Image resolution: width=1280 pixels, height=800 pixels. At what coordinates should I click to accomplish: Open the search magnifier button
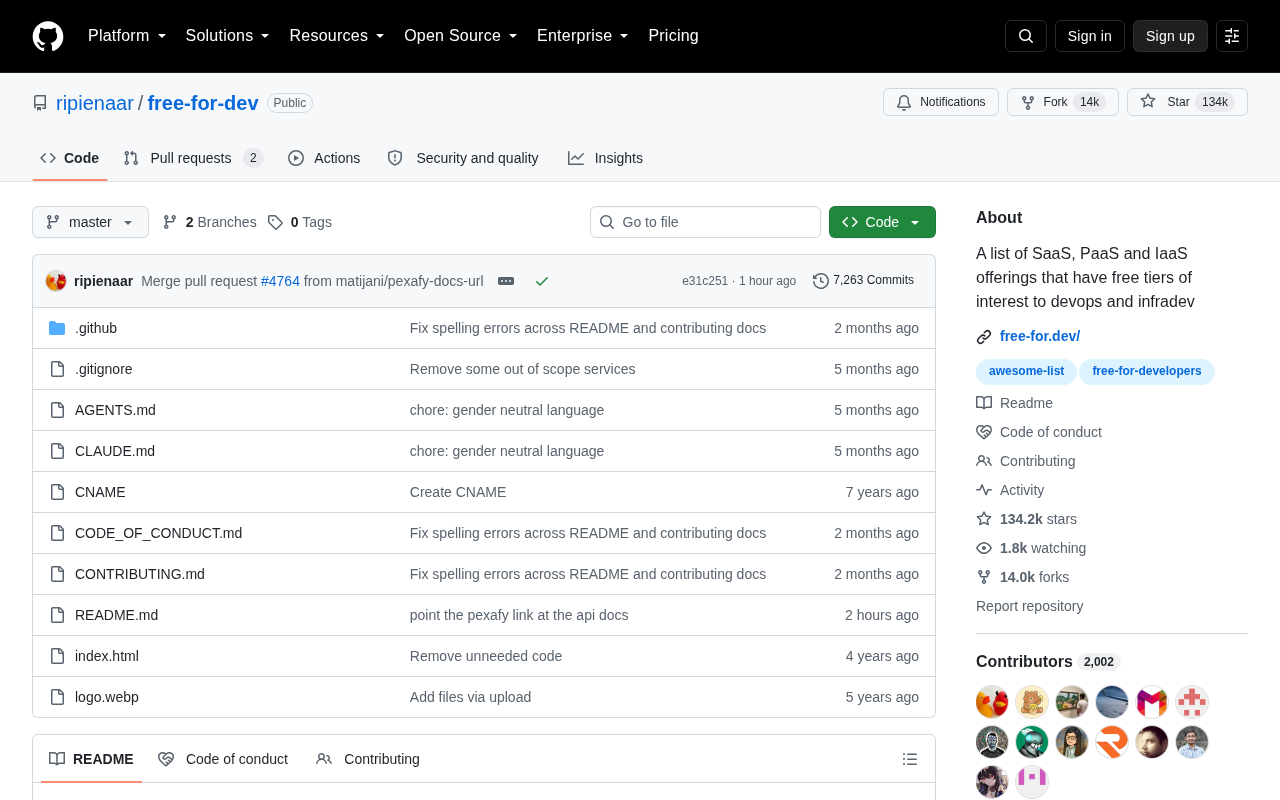(x=1026, y=36)
